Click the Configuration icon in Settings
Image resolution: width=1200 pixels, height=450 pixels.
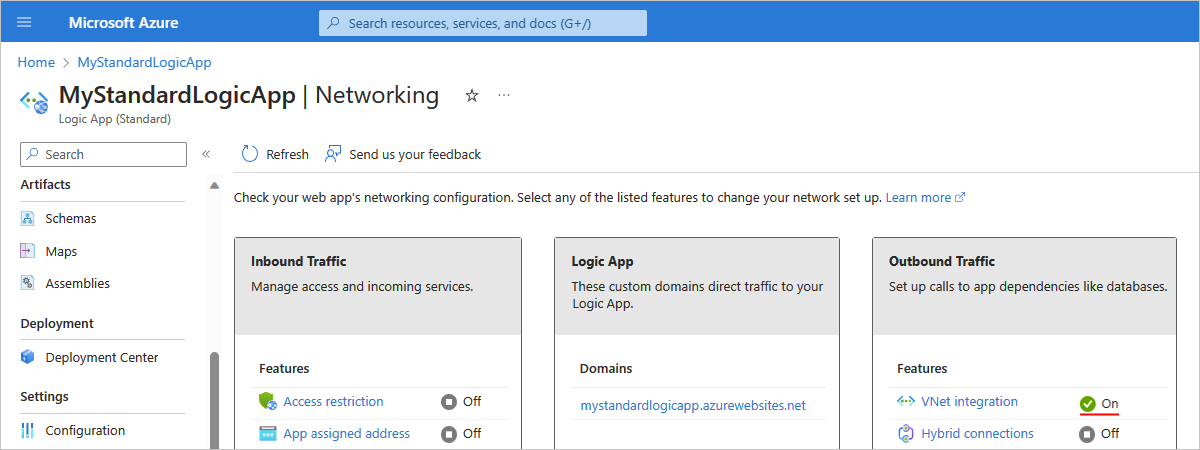[28, 431]
